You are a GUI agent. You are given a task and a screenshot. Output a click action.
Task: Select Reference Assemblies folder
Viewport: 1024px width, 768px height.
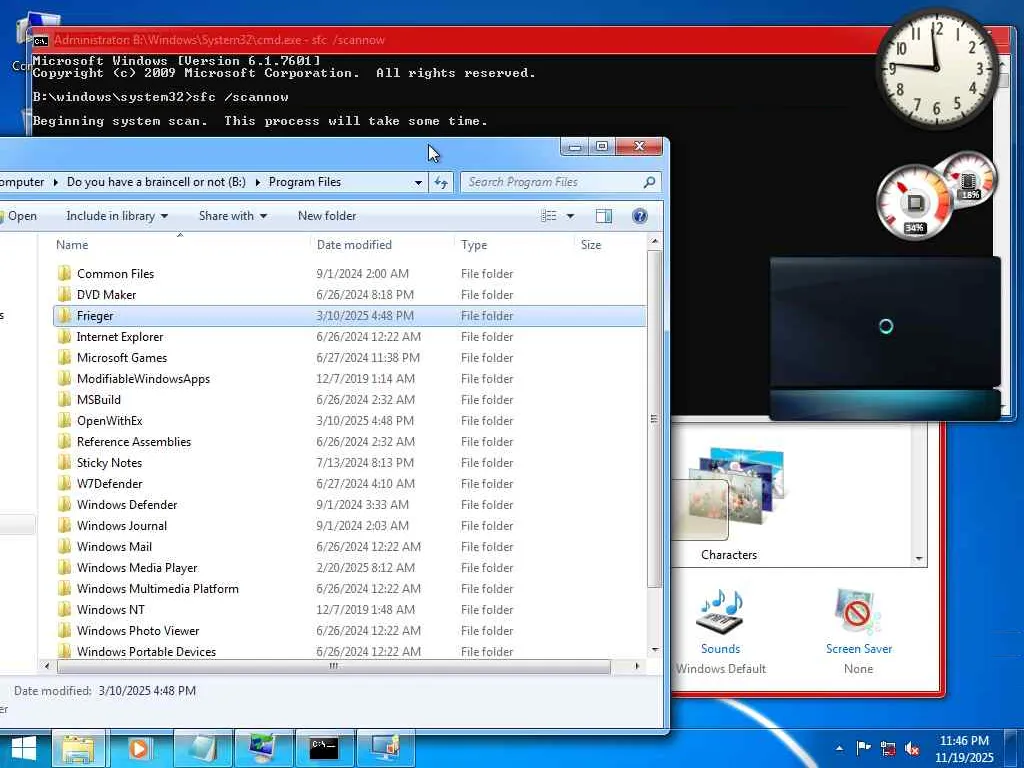(x=349, y=441)
